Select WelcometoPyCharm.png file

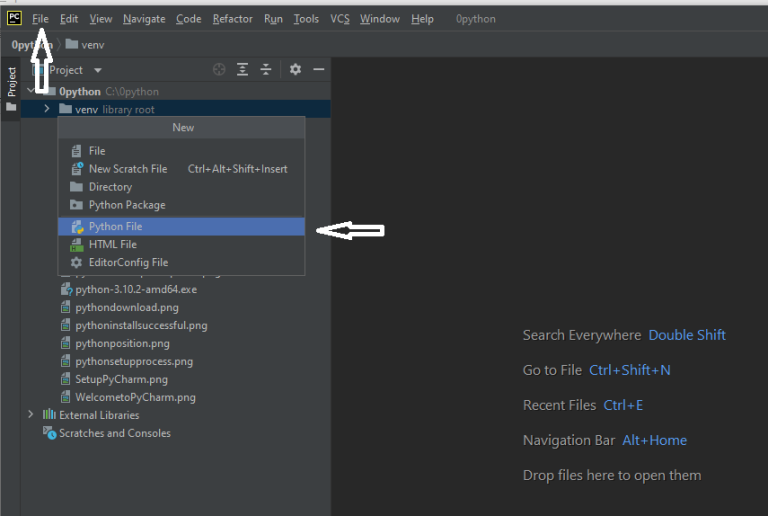[x=135, y=397]
